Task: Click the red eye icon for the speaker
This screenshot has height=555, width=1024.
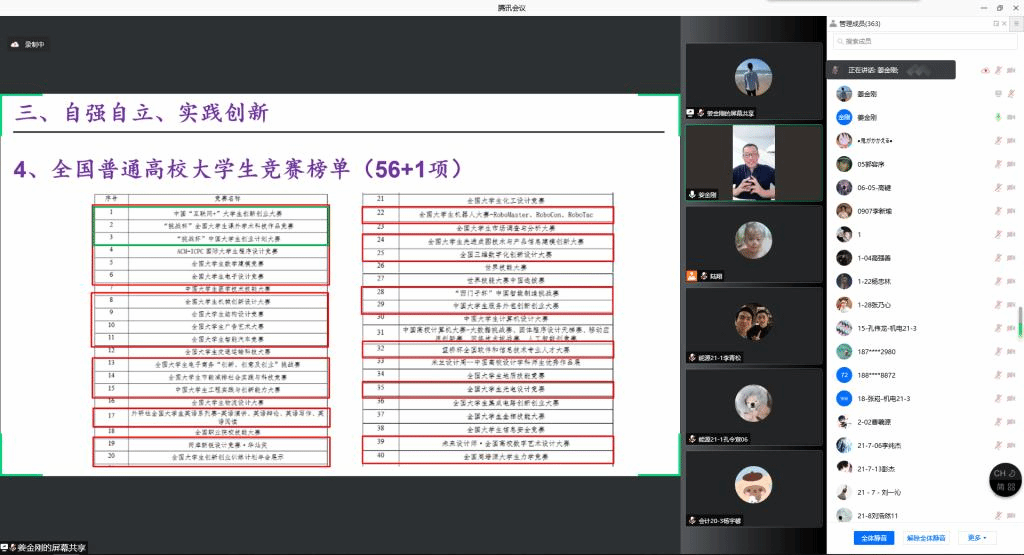Action: [985, 70]
